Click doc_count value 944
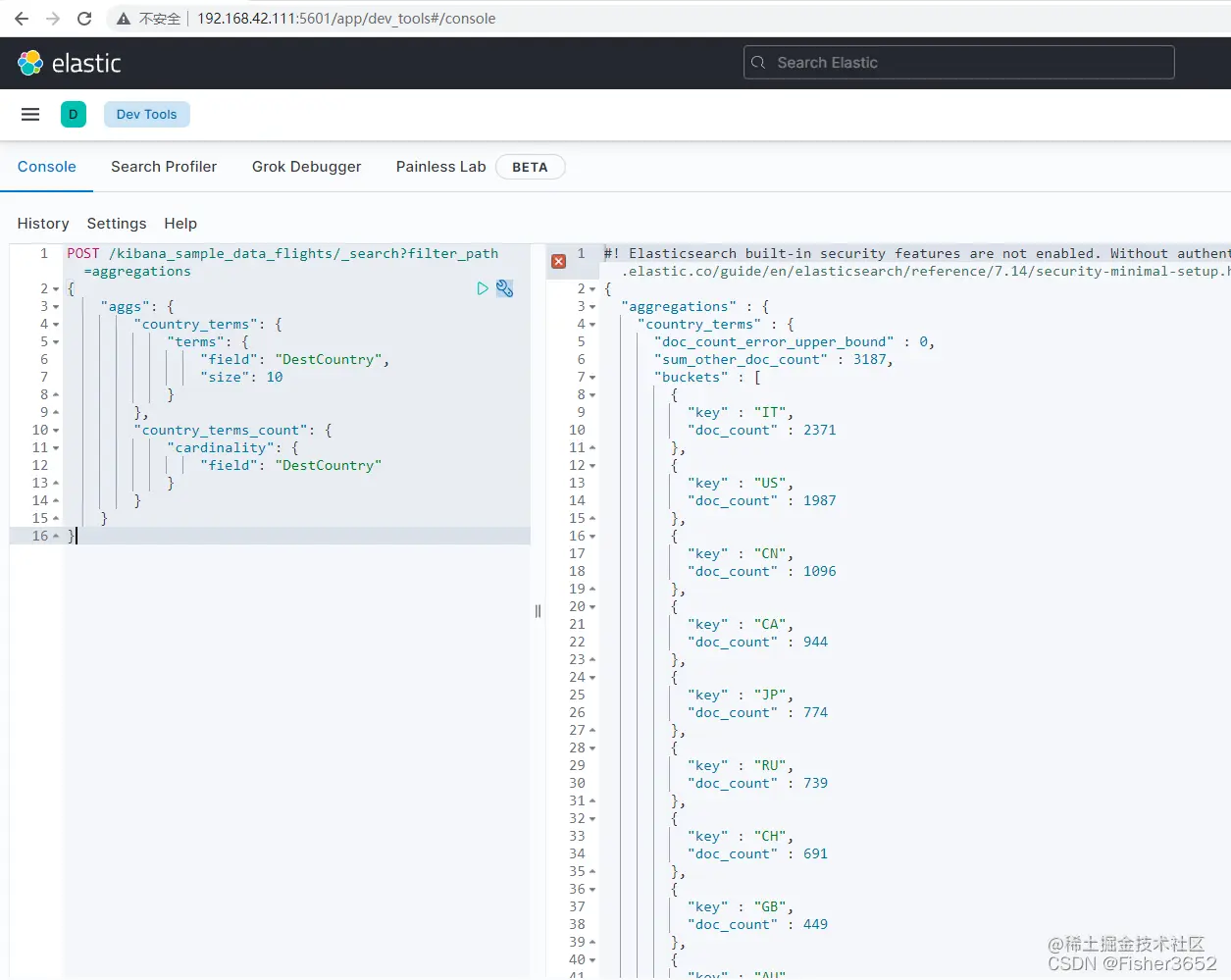This screenshot has width=1231, height=980. click(815, 643)
